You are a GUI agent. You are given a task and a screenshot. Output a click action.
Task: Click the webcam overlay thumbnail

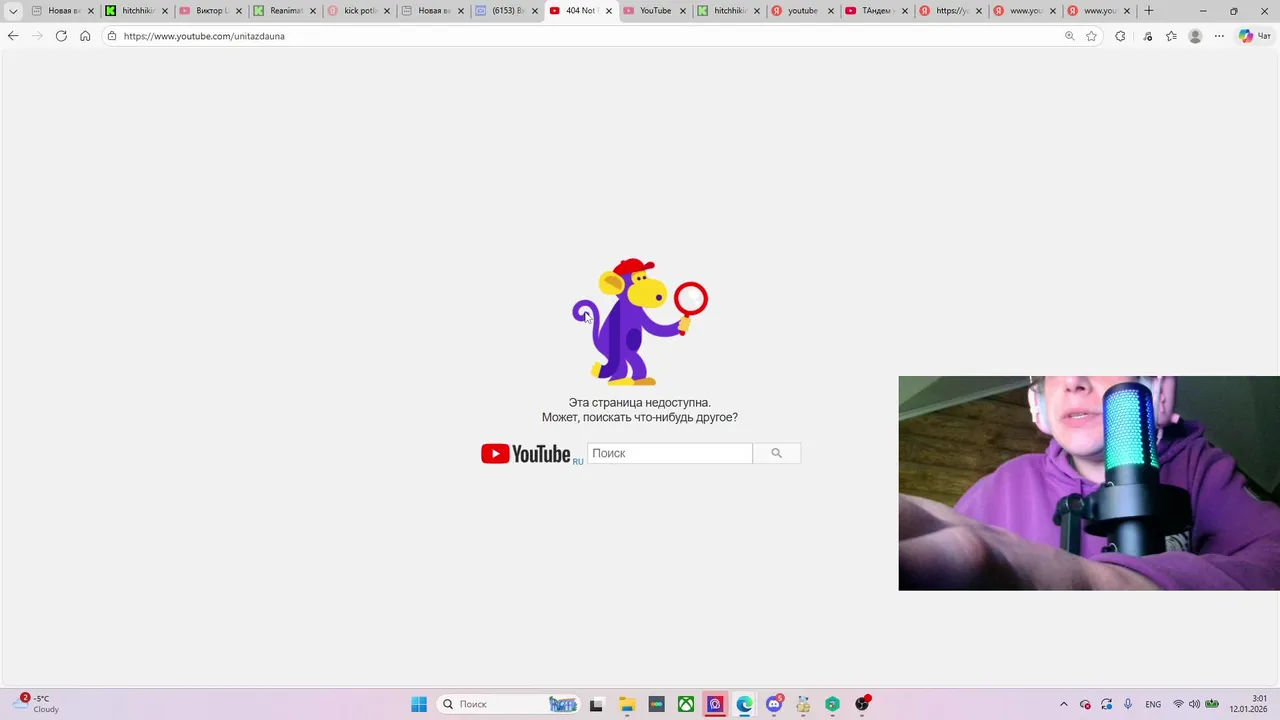1089,483
